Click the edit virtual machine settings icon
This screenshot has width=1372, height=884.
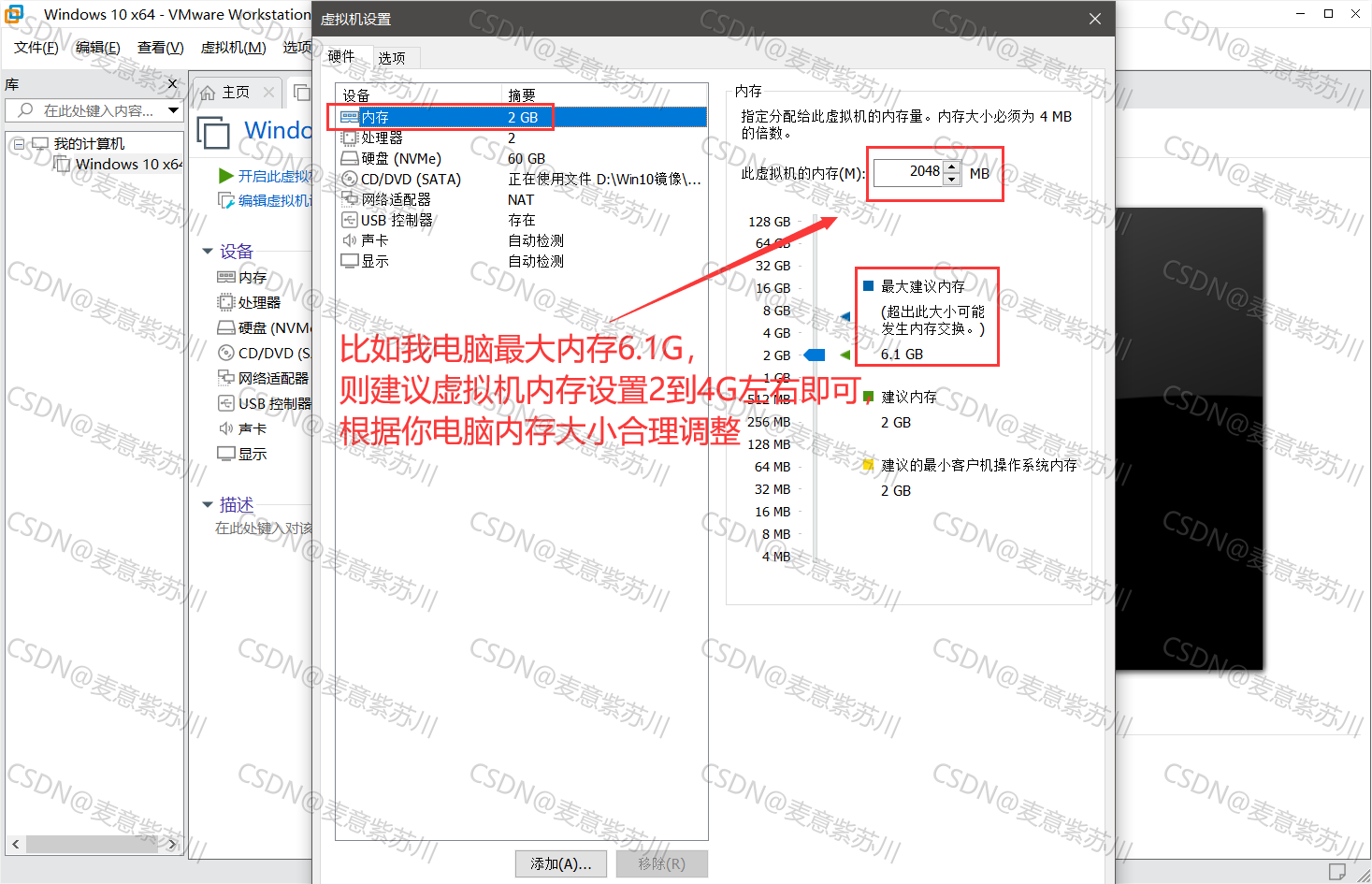[x=225, y=200]
